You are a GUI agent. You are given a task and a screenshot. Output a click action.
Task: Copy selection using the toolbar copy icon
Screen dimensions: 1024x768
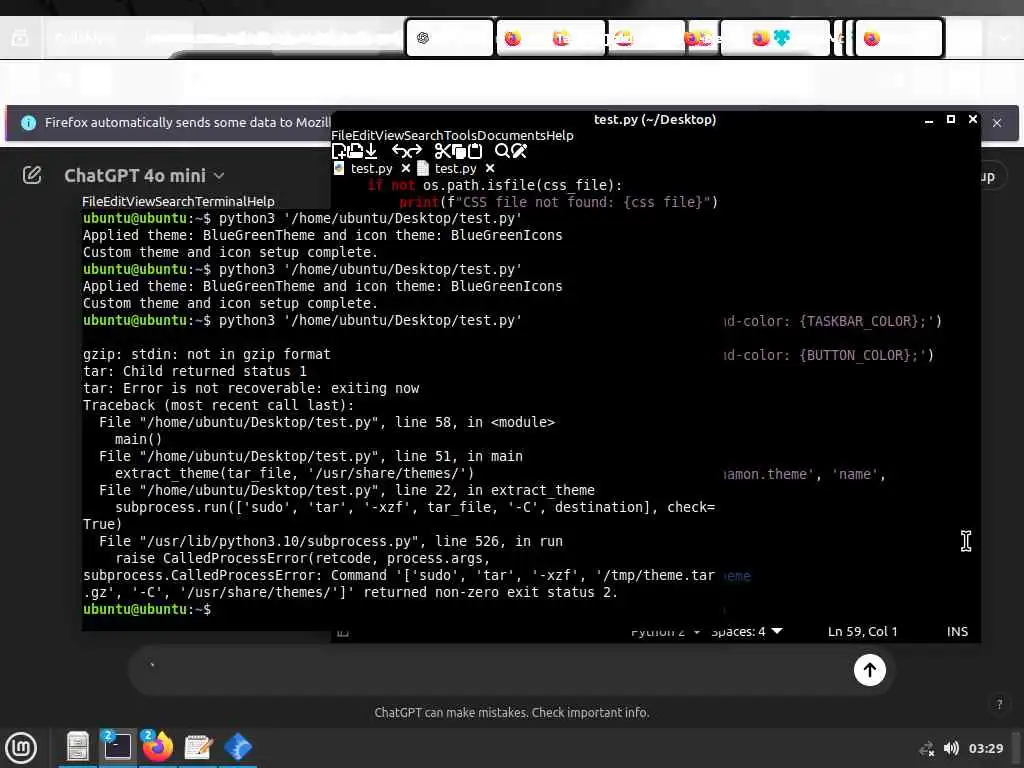459,152
